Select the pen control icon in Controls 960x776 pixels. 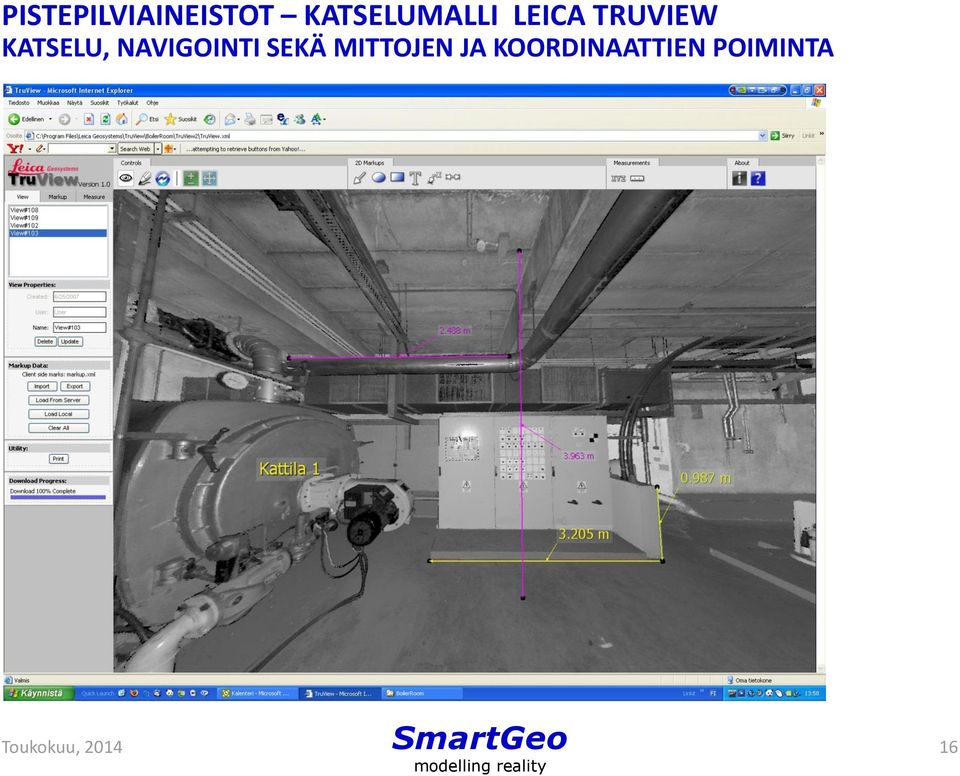[x=144, y=178]
